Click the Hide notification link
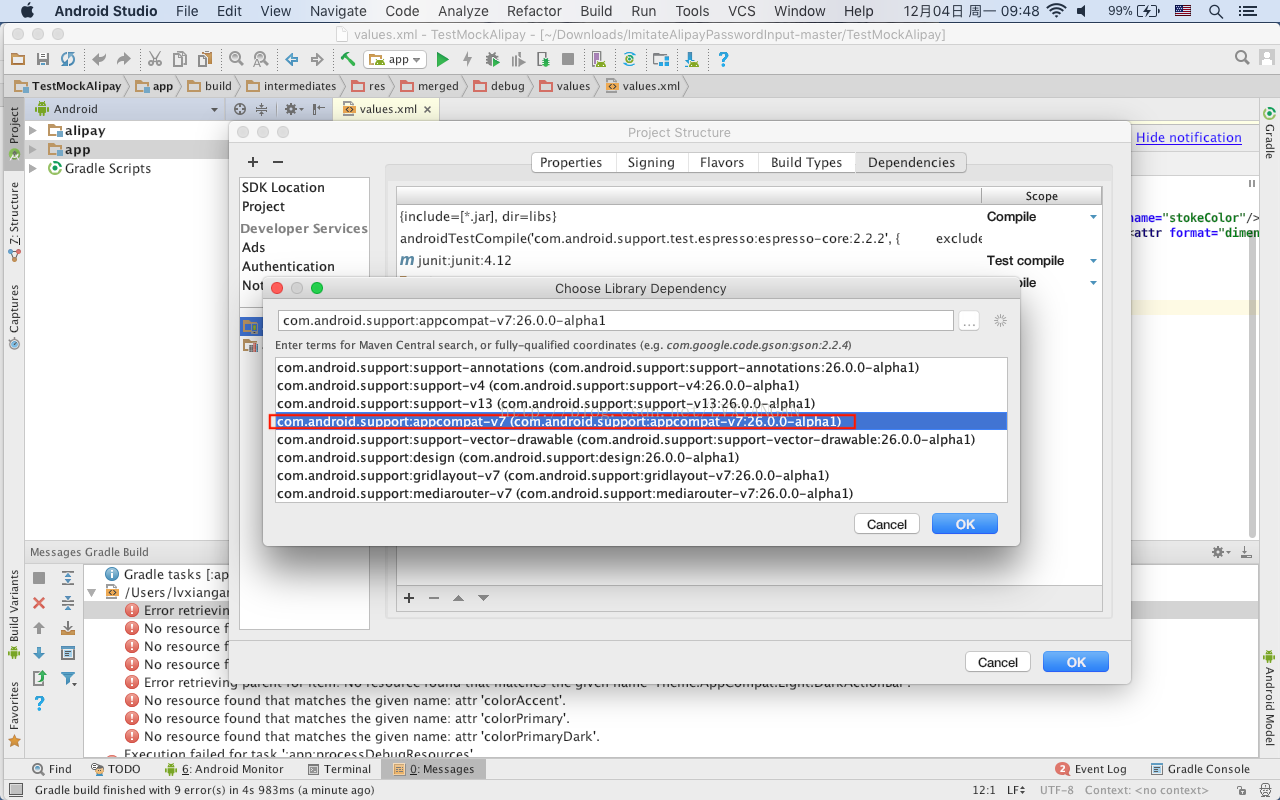This screenshot has width=1280, height=800. point(1189,137)
